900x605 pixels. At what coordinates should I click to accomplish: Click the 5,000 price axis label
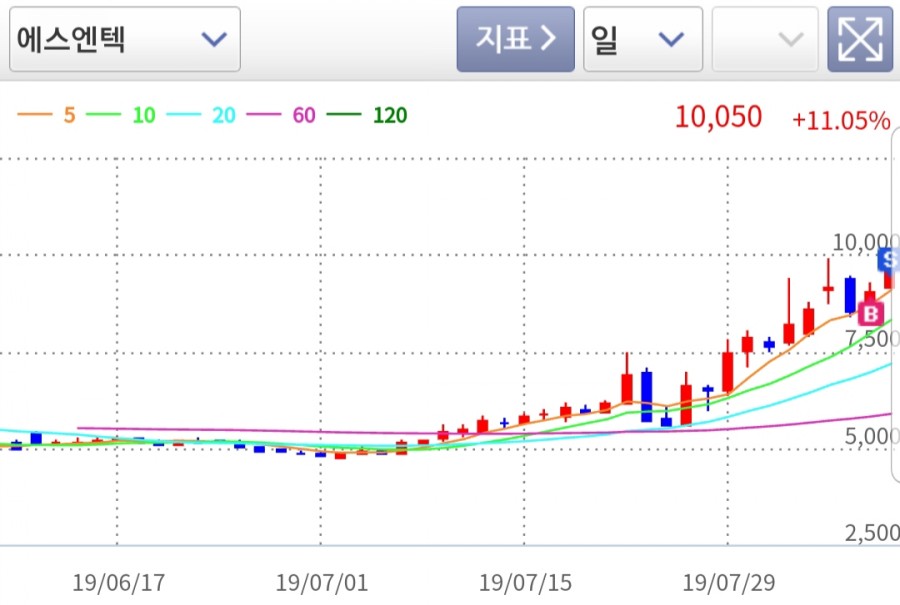coord(872,437)
